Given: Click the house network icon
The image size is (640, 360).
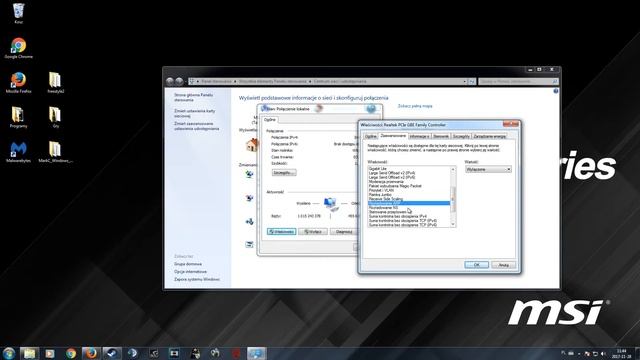Looking at the screenshot, I should (x=252, y=144).
